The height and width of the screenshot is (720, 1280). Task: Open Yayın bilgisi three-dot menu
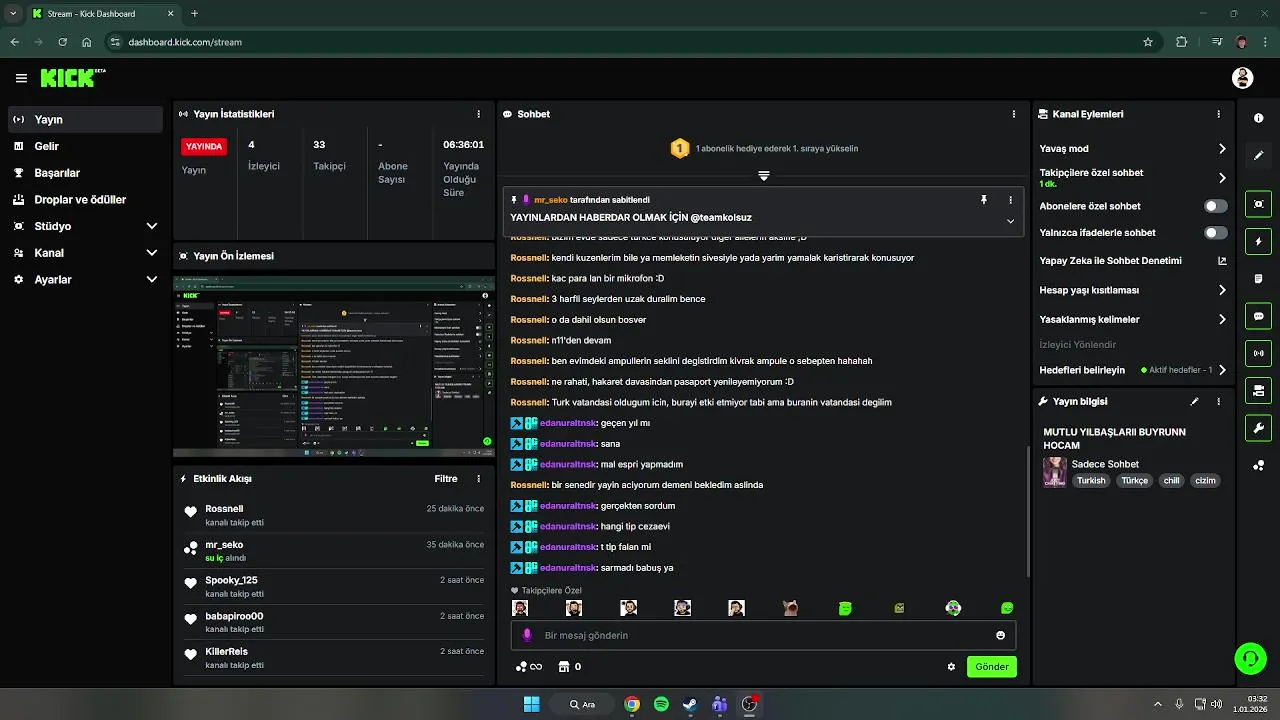[1218, 401]
